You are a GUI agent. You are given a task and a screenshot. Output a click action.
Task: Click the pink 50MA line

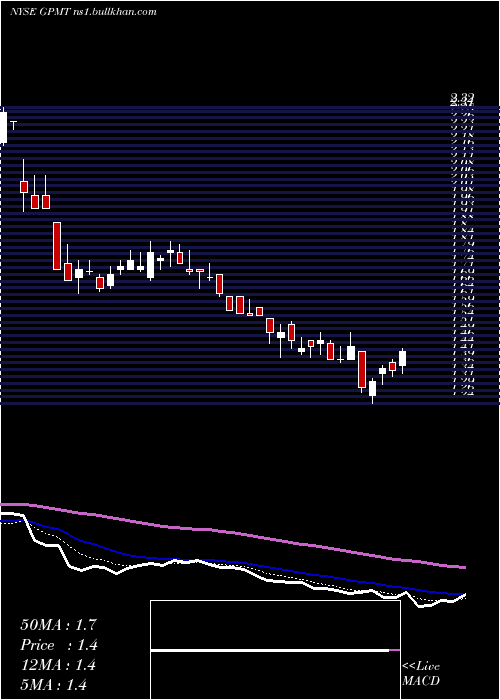(x=233, y=533)
